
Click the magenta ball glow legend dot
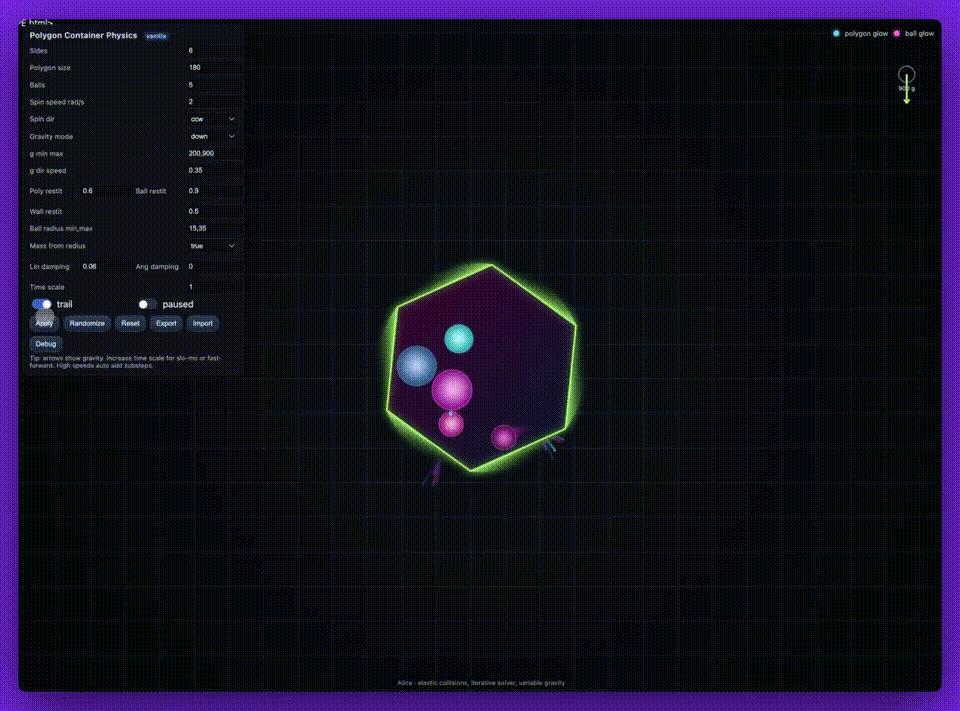click(897, 34)
